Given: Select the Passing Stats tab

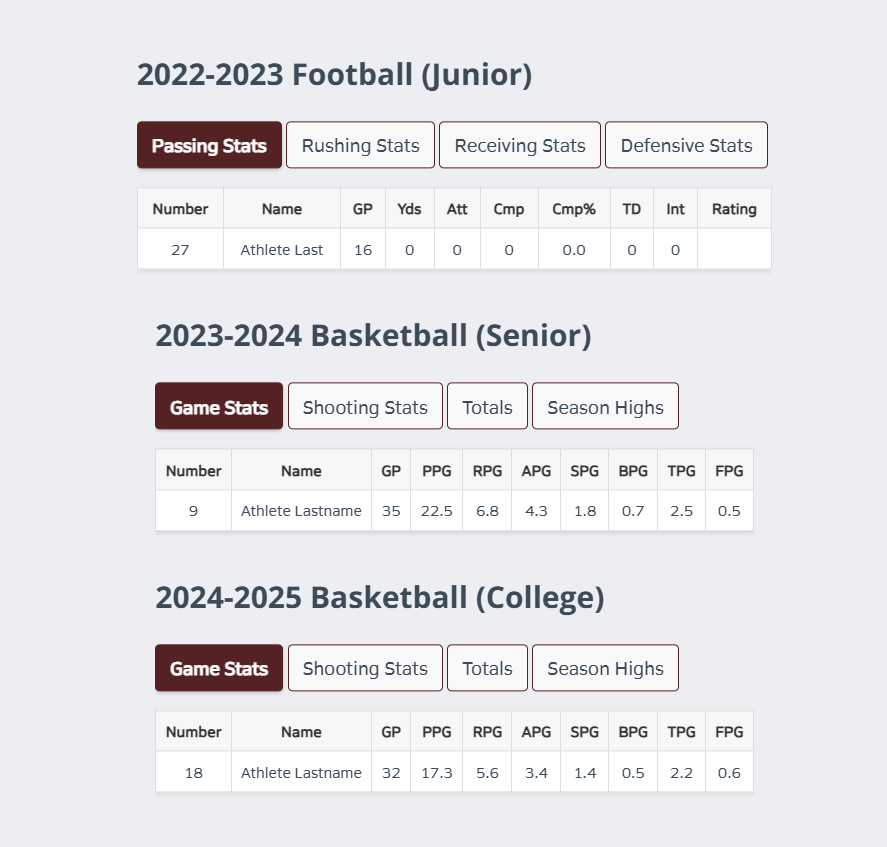Looking at the screenshot, I should tap(209, 145).
